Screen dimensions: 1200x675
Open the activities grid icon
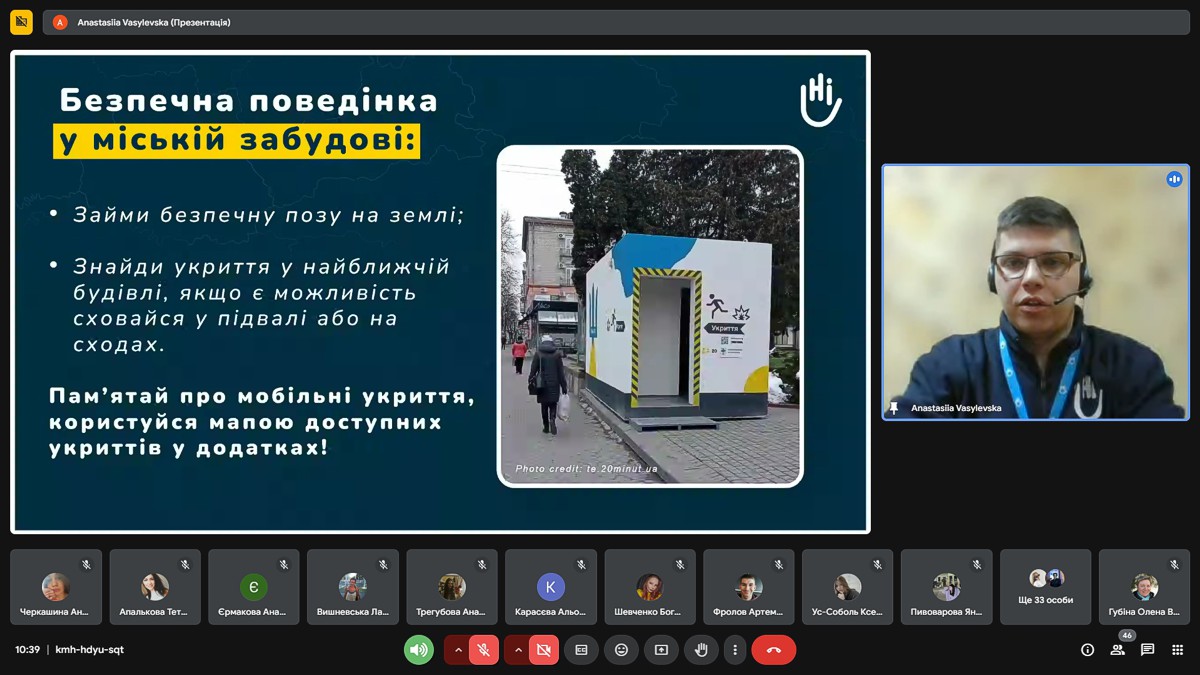pos(1178,650)
